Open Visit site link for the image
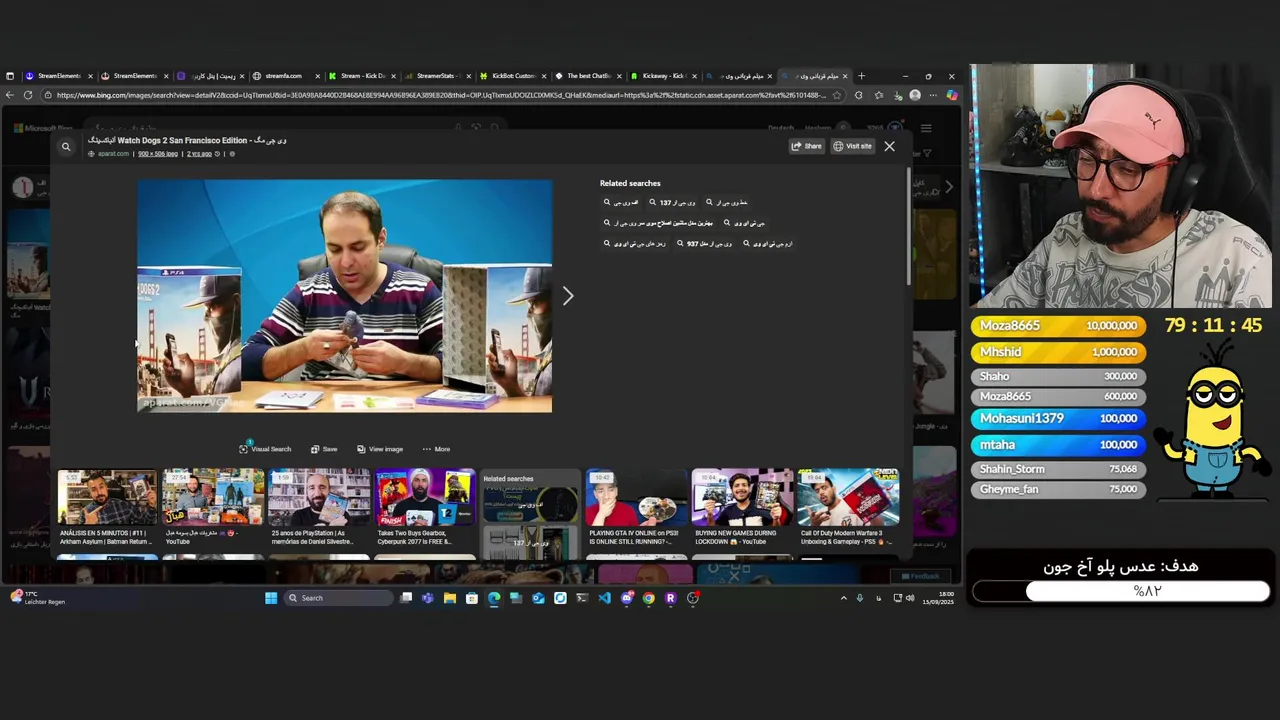This screenshot has width=1280, height=720. point(853,146)
